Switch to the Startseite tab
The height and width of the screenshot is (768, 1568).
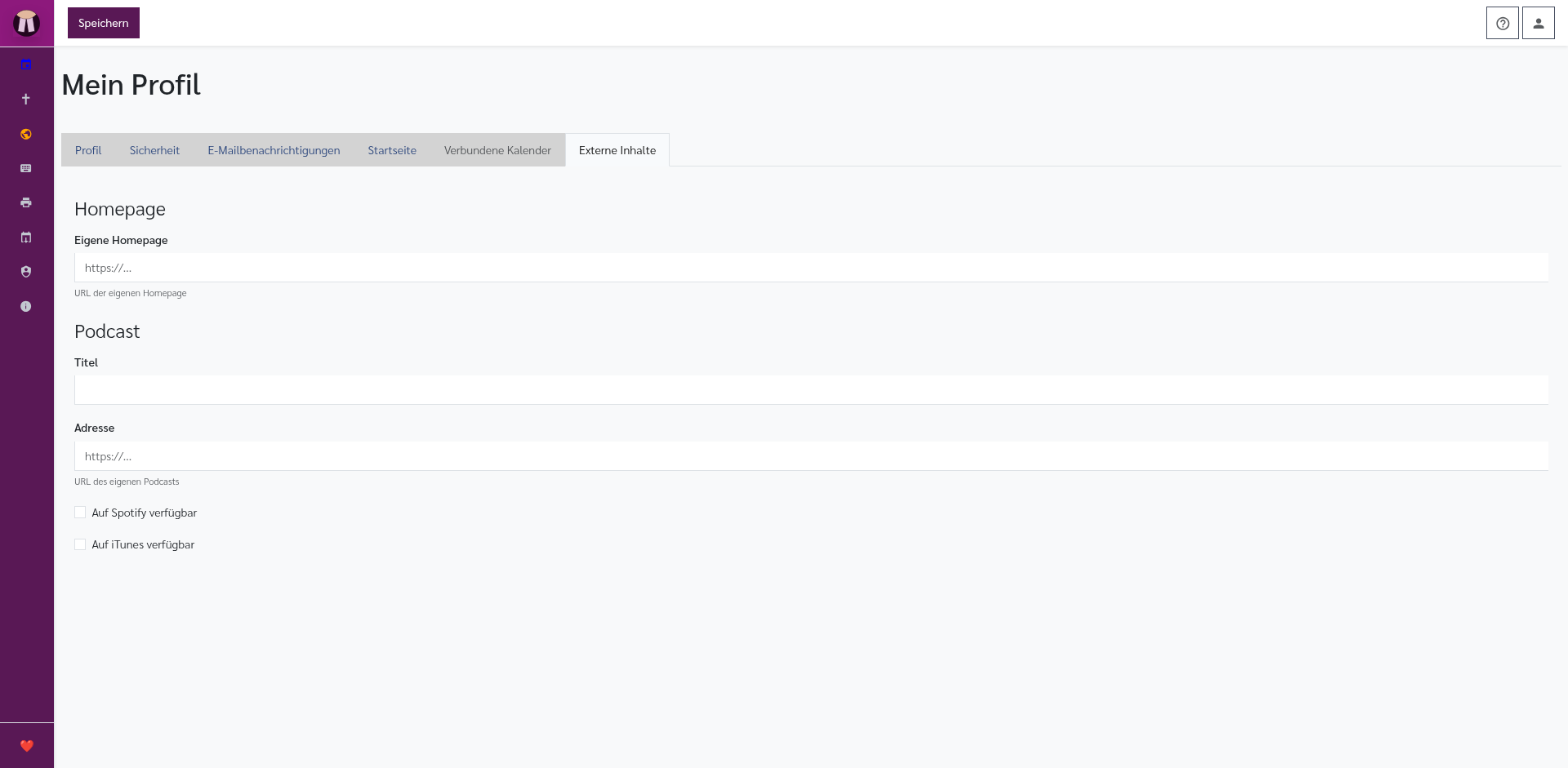pos(392,150)
